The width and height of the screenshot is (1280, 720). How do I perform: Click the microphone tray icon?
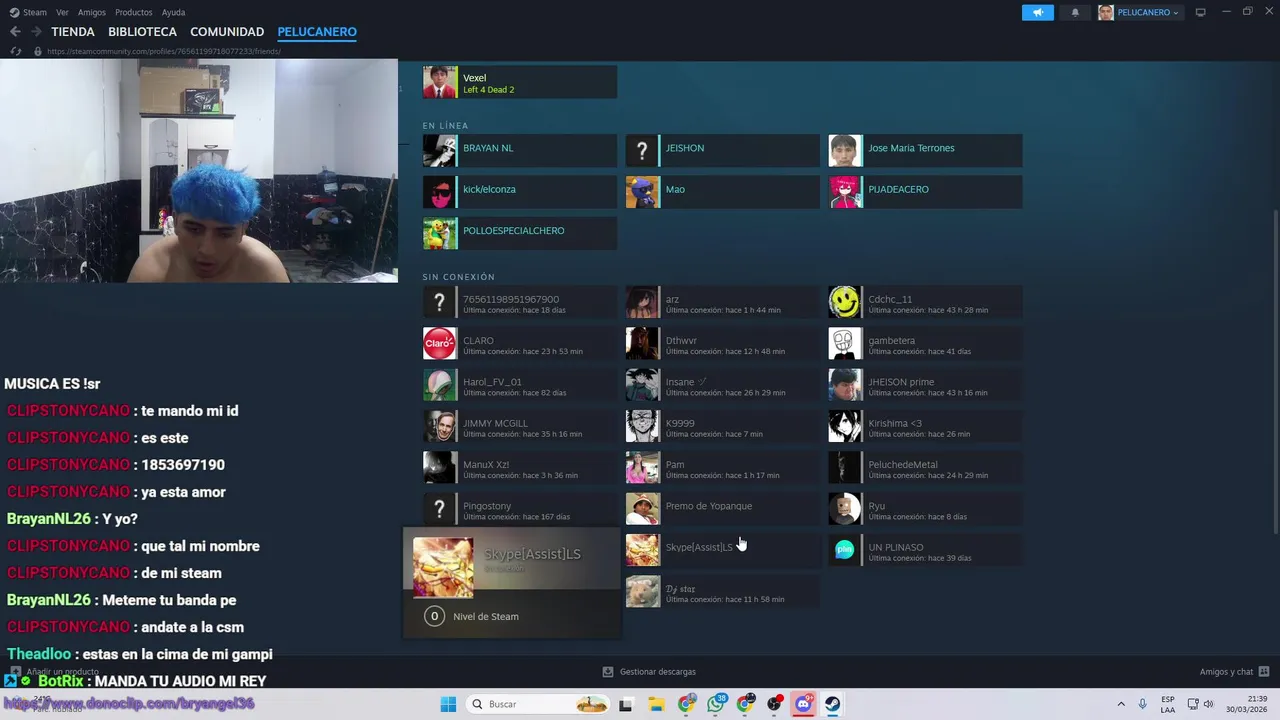[x=1142, y=704]
